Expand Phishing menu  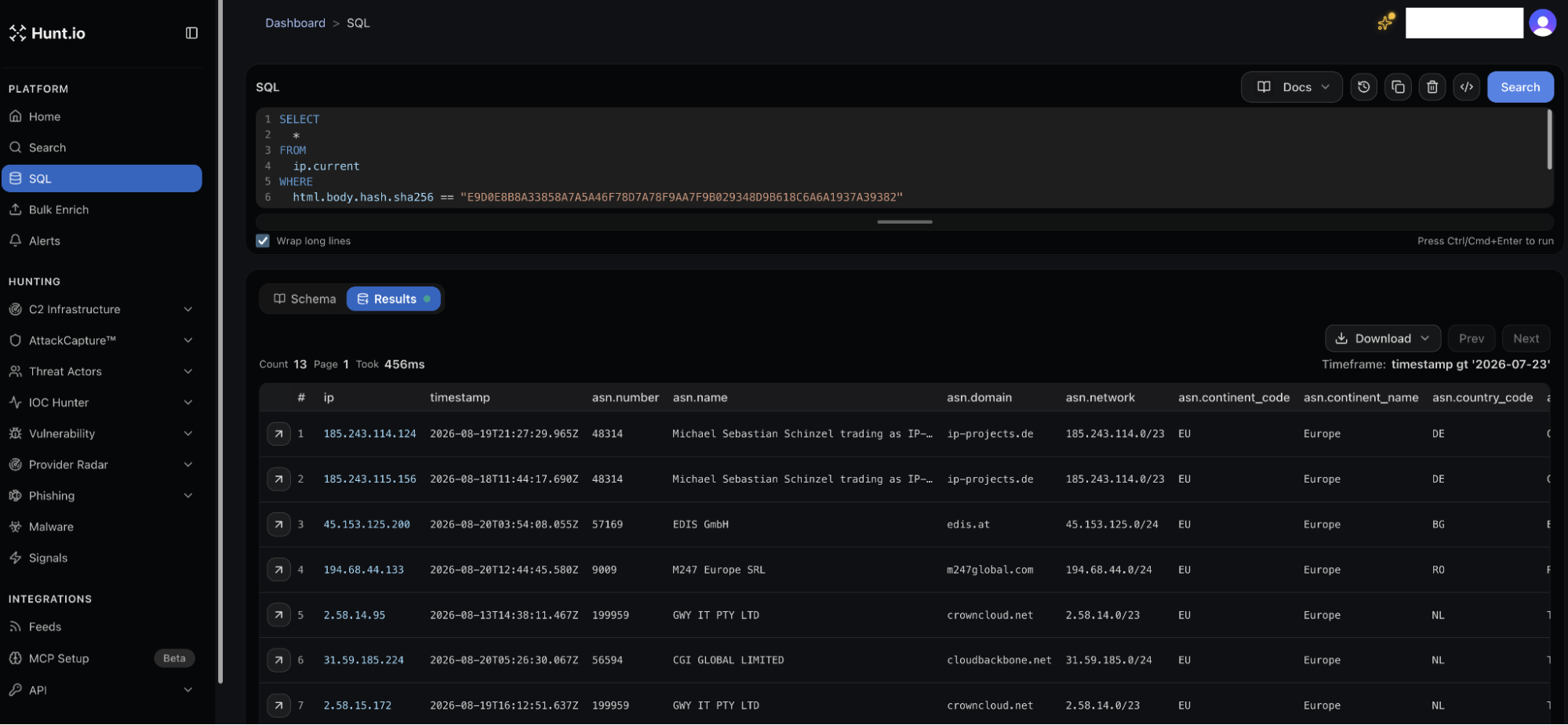click(102, 496)
